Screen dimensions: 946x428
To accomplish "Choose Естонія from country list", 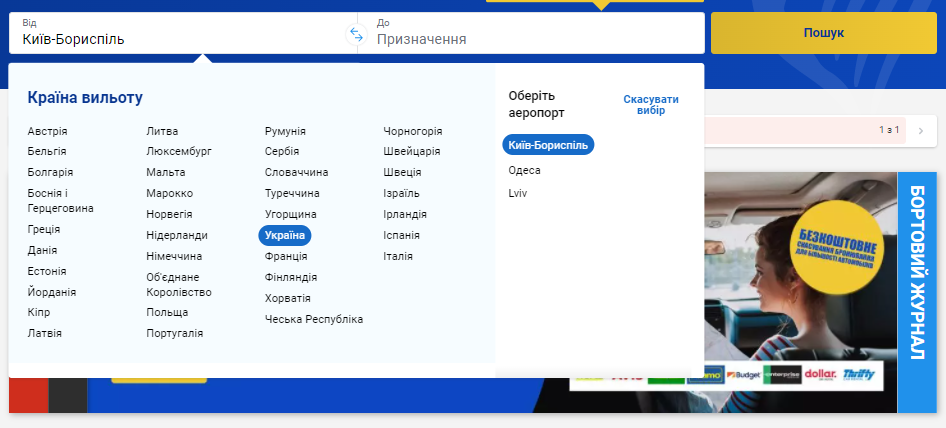I will click(x=47, y=271).
